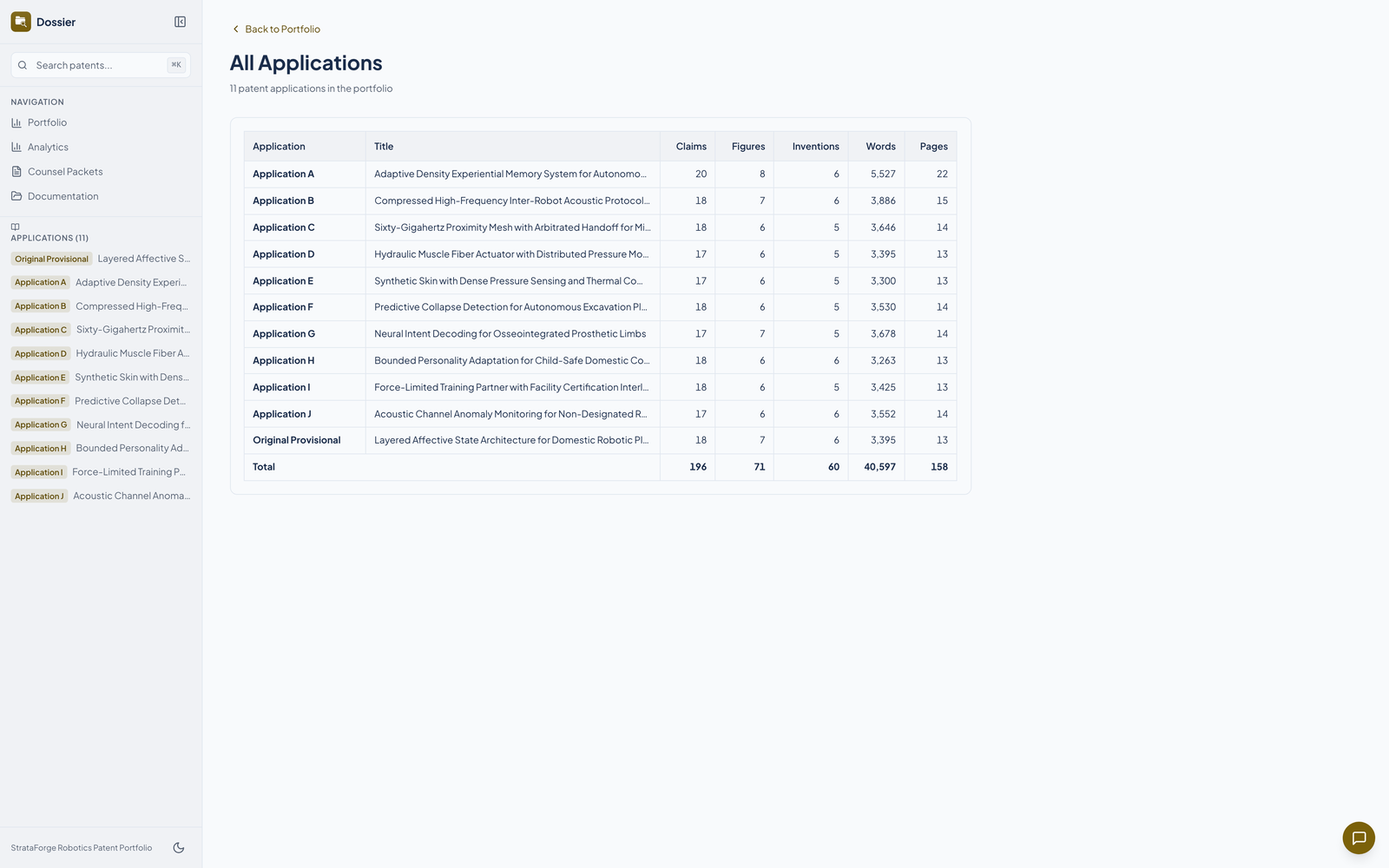Select Application D in sidebar list
This screenshot has height=868, width=1389.
101,353
